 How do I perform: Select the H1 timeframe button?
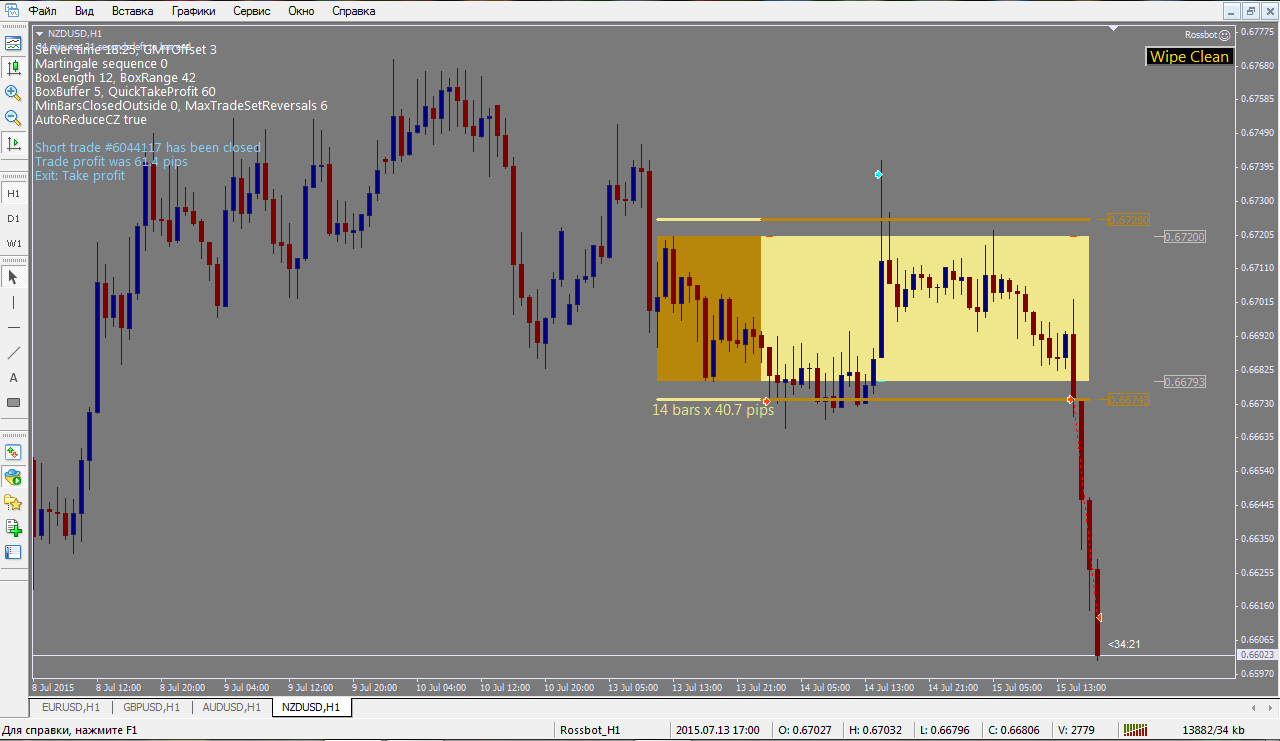click(13, 193)
